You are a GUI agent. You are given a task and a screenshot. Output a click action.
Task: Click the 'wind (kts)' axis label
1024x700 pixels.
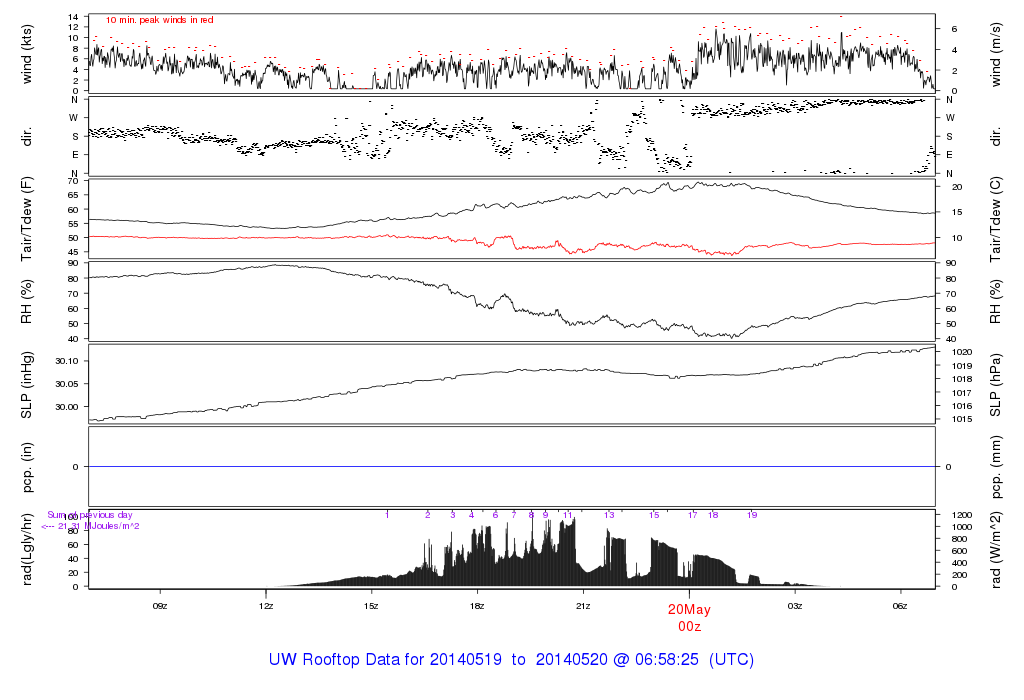click(27, 54)
